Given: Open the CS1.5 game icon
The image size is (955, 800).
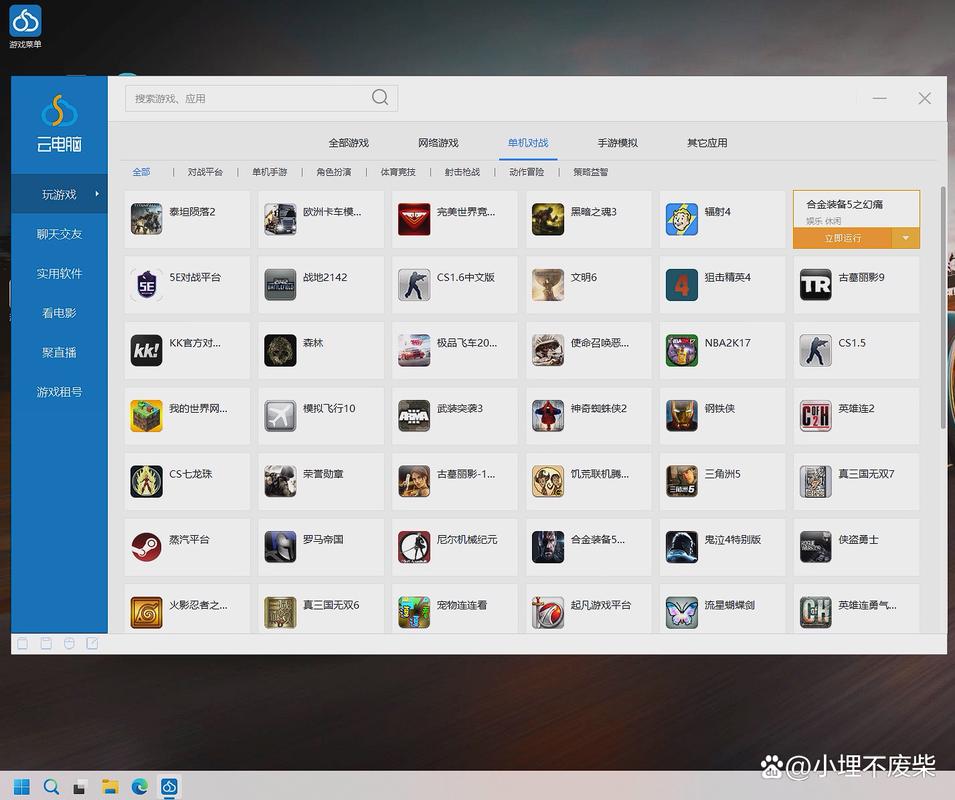Looking at the screenshot, I should (816, 350).
